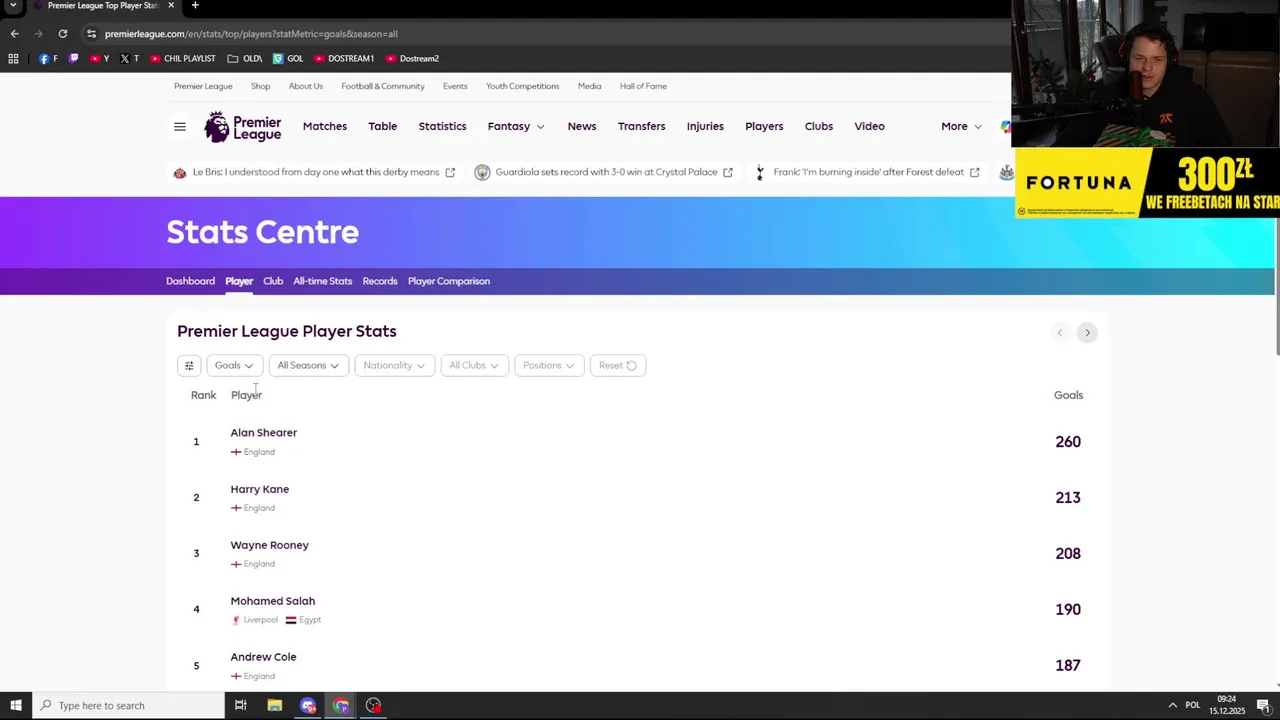This screenshot has width=1280, height=720.
Task: Expand the Goals stat dropdown
Action: 234,366
